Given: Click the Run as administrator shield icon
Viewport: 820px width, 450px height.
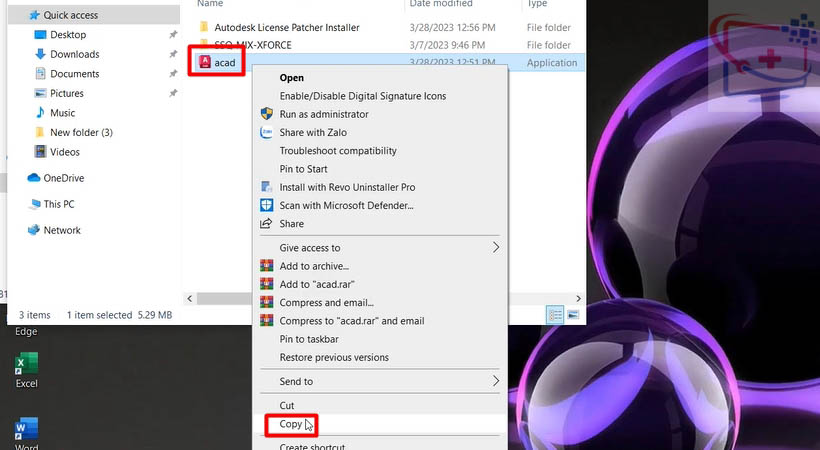Looking at the screenshot, I should tap(267, 114).
